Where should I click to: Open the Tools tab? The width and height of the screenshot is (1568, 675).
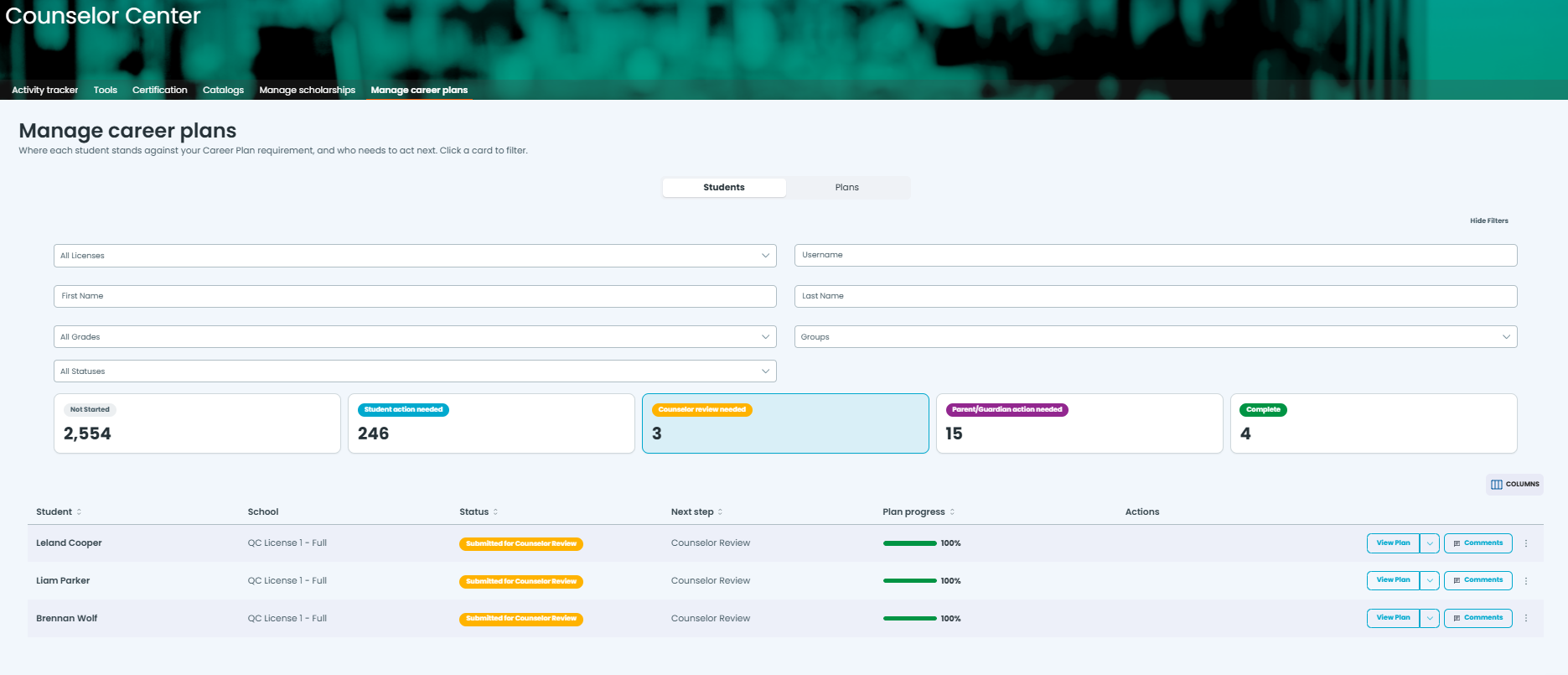[106, 90]
